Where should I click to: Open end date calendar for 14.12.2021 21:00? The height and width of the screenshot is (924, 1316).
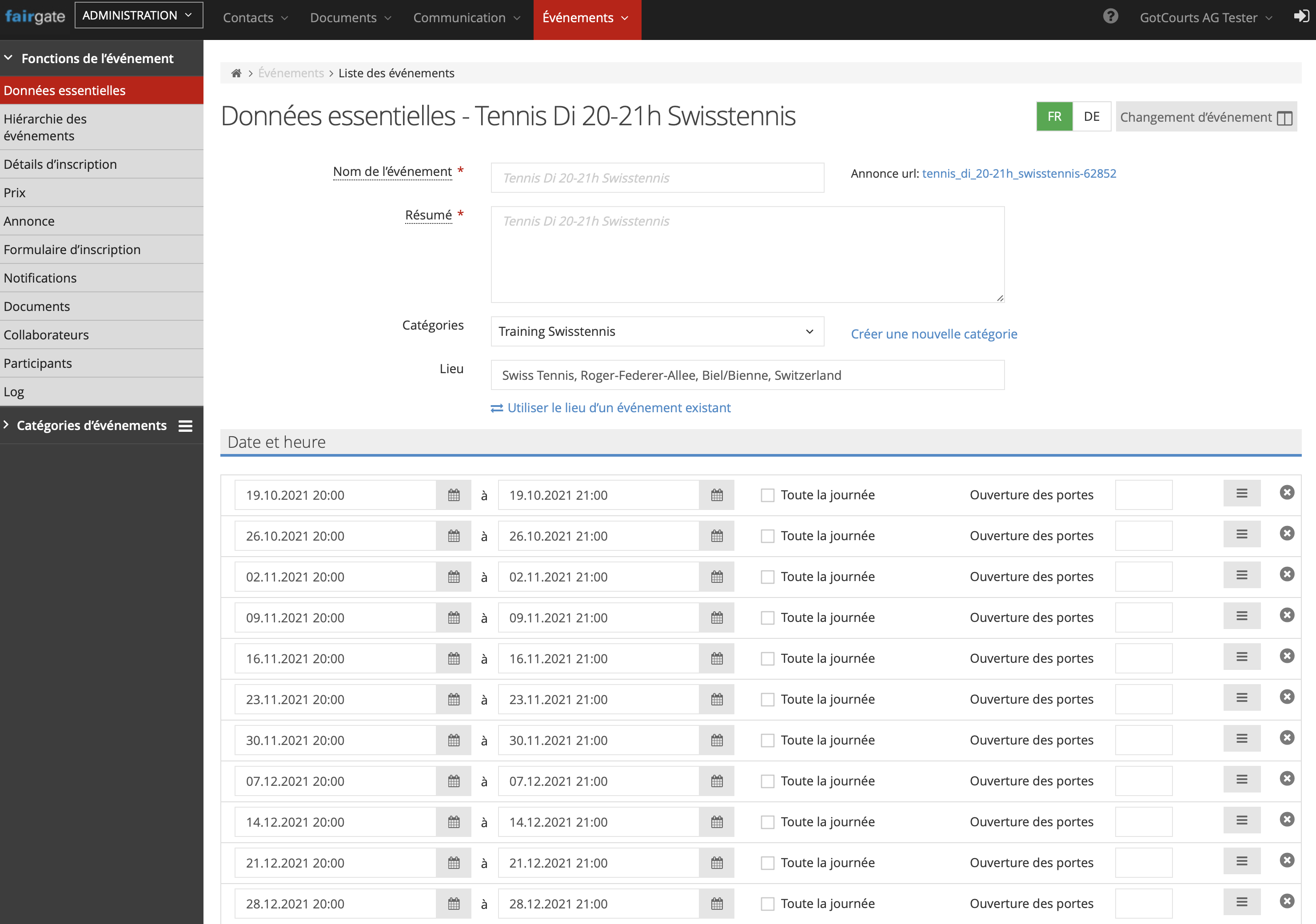tap(717, 822)
